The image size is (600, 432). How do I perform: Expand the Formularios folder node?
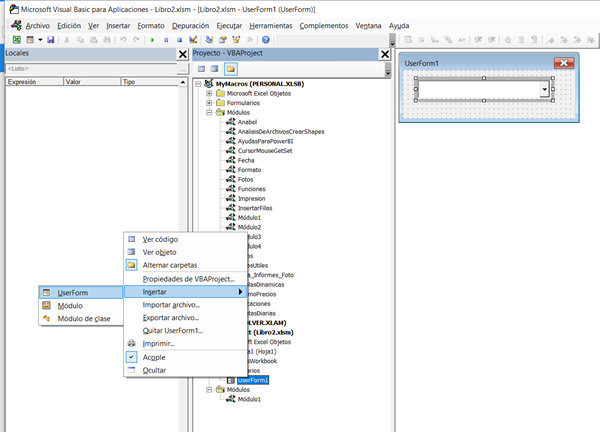coord(208,103)
